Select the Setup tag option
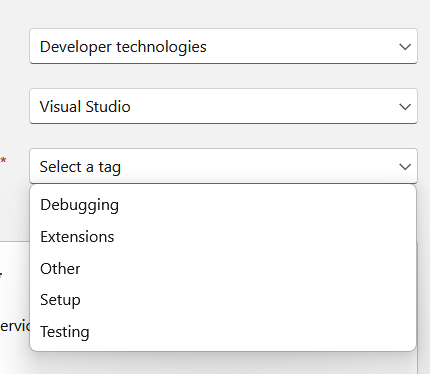 pyautogui.click(x=223, y=300)
